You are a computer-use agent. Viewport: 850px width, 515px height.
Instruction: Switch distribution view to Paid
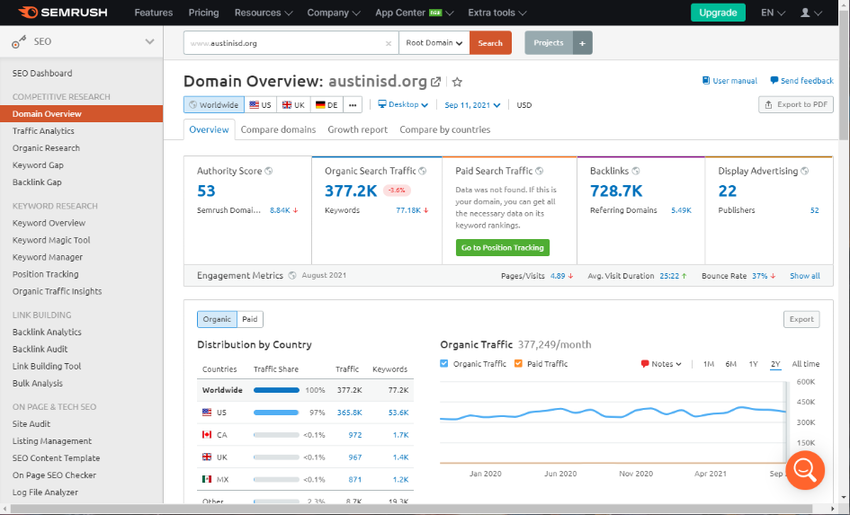(250, 319)
